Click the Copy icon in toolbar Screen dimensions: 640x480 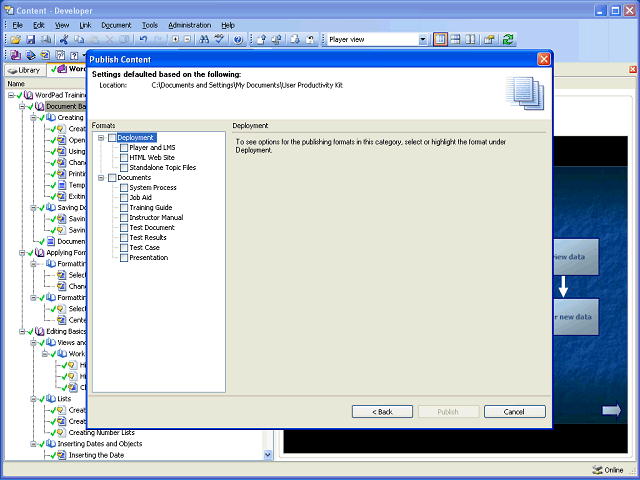pos(79,40)
